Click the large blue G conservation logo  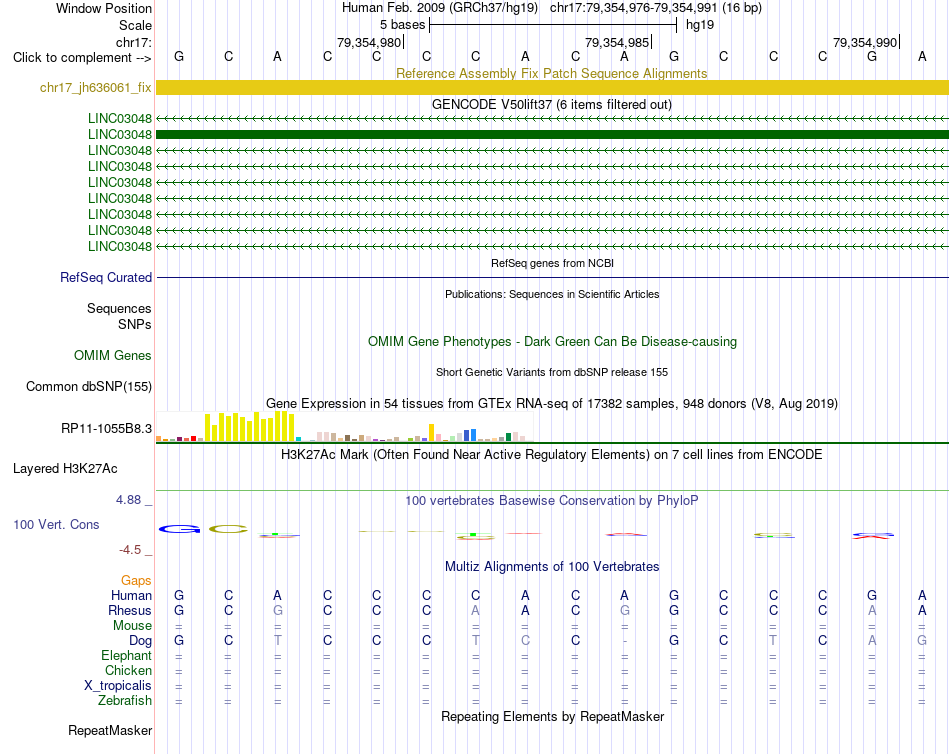tap(179, 529)
